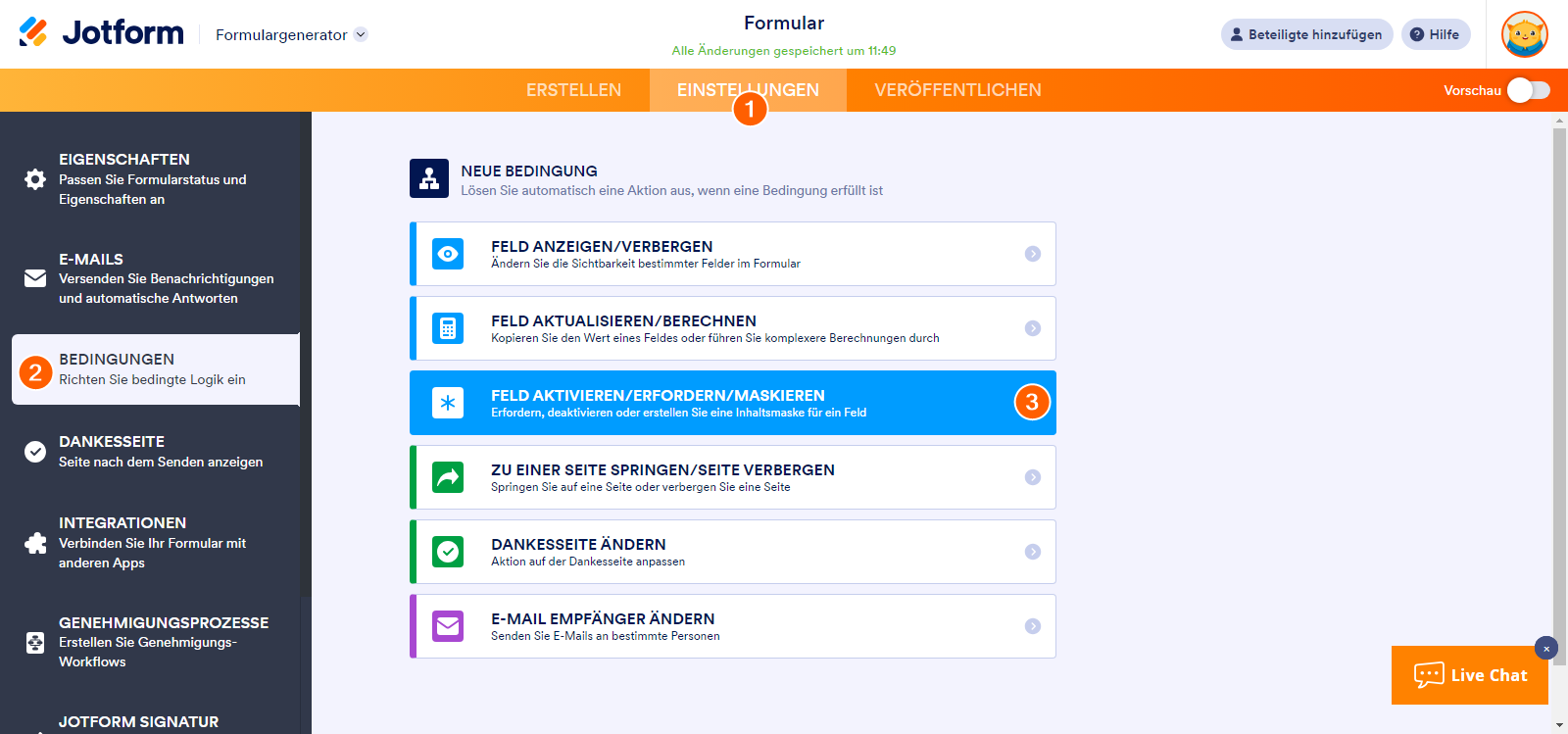This screenshot has width=1568, height=734.
Task: Open the Live Chat widget
Action: coord(1469,675)
